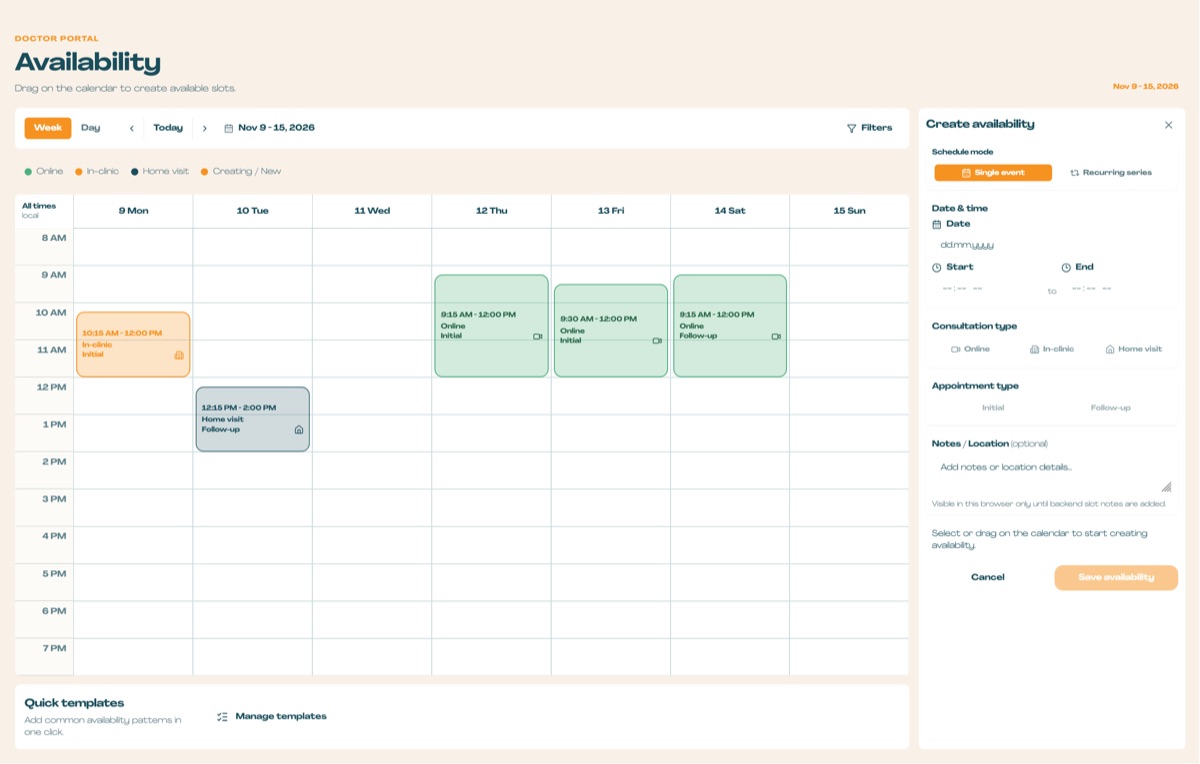The height and width of the screenshot is (764, 1200).
Task: Focus the End time input
Action: [1117, 290]
